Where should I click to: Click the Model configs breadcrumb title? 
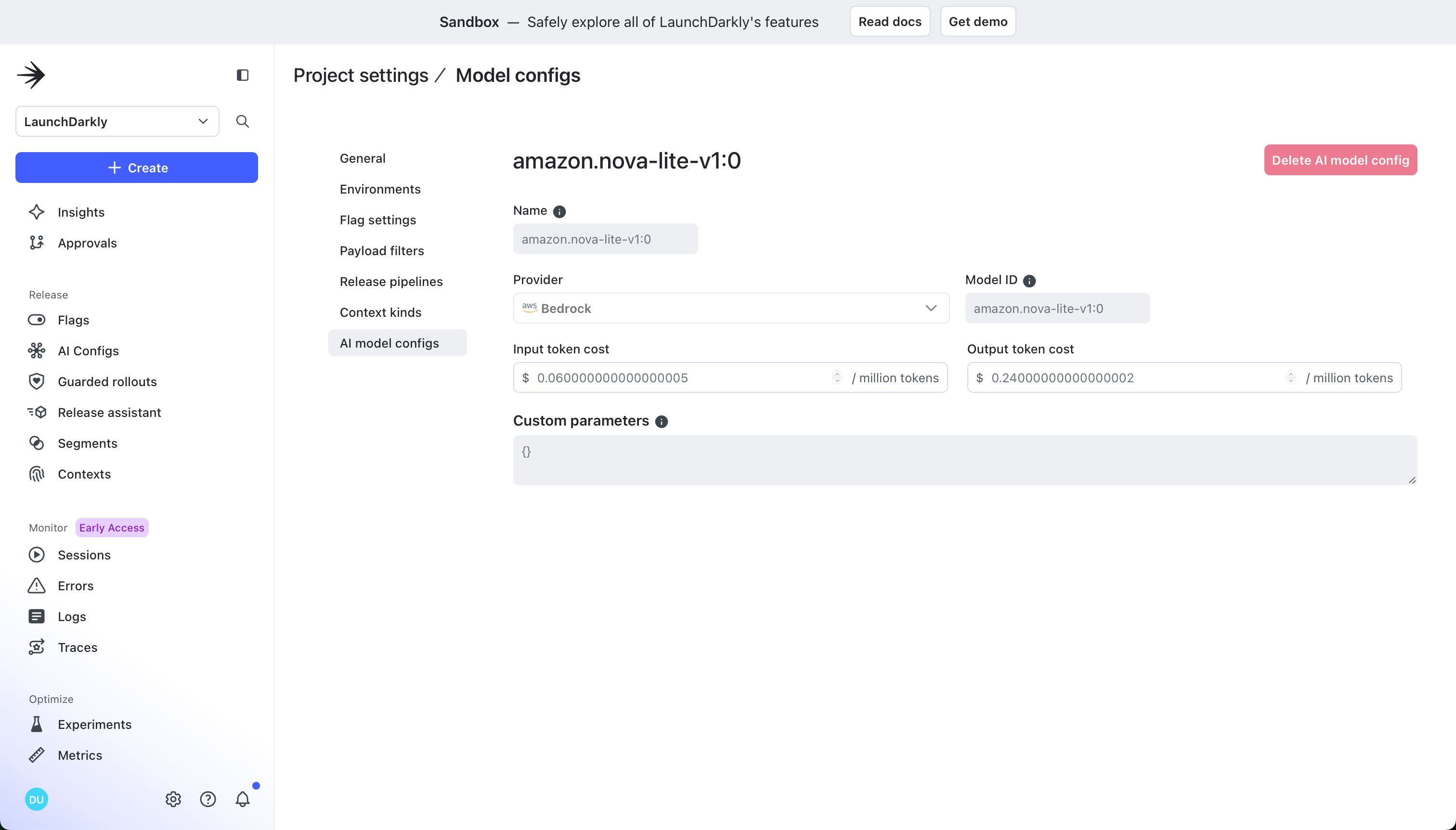(x=518, y=75)
